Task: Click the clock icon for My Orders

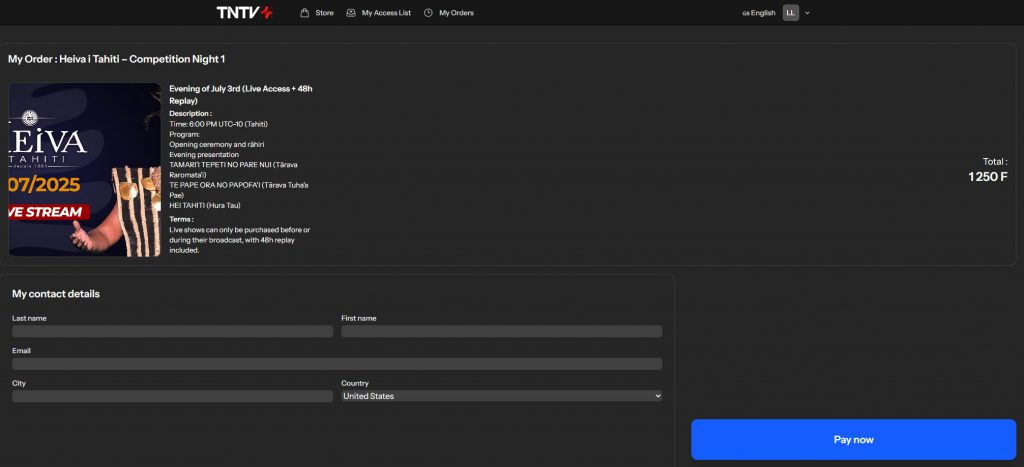Action: pyautogui.click(x=428, y=13)
